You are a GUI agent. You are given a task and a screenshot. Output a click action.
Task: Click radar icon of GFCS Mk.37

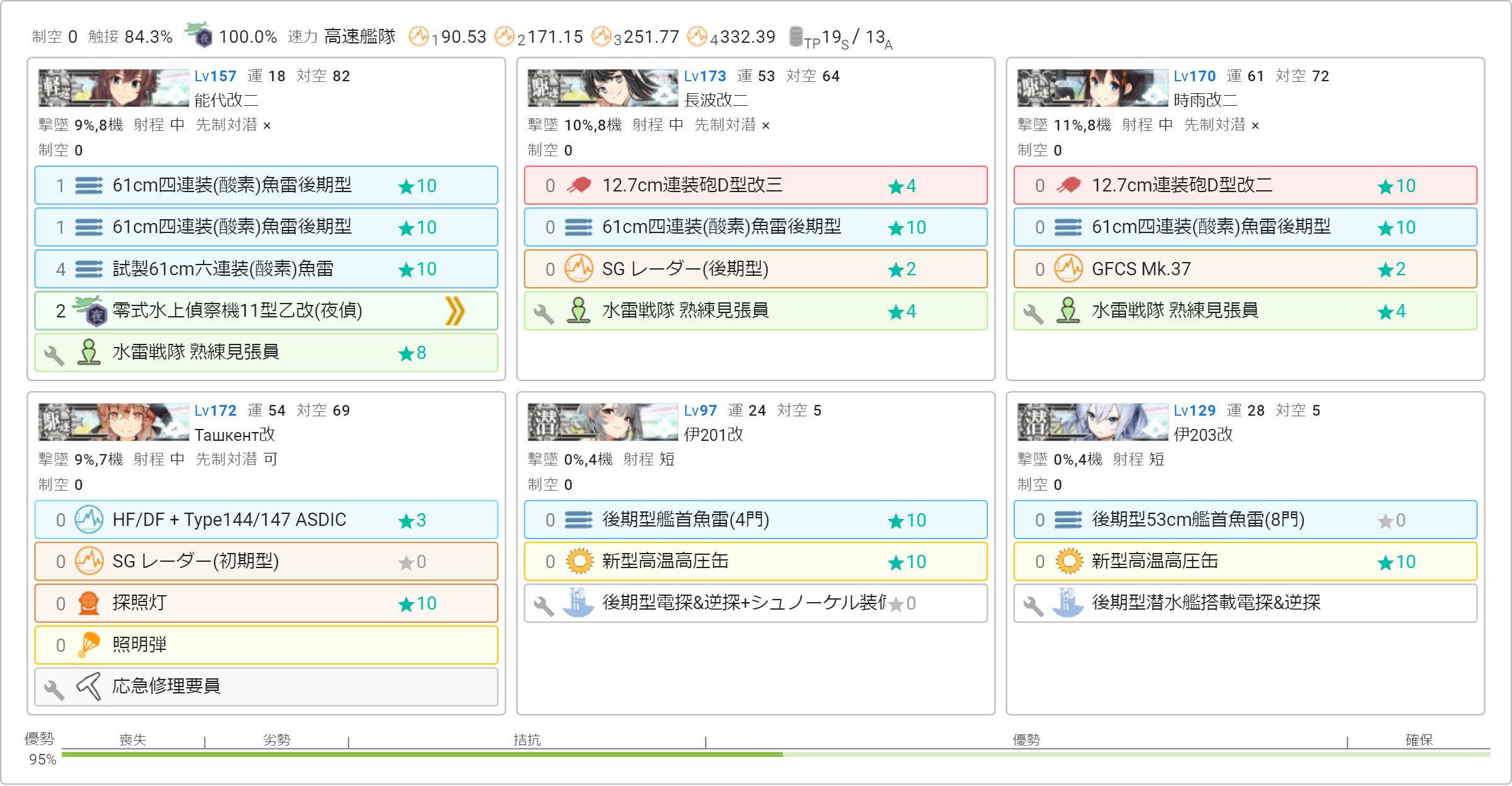1068,269
